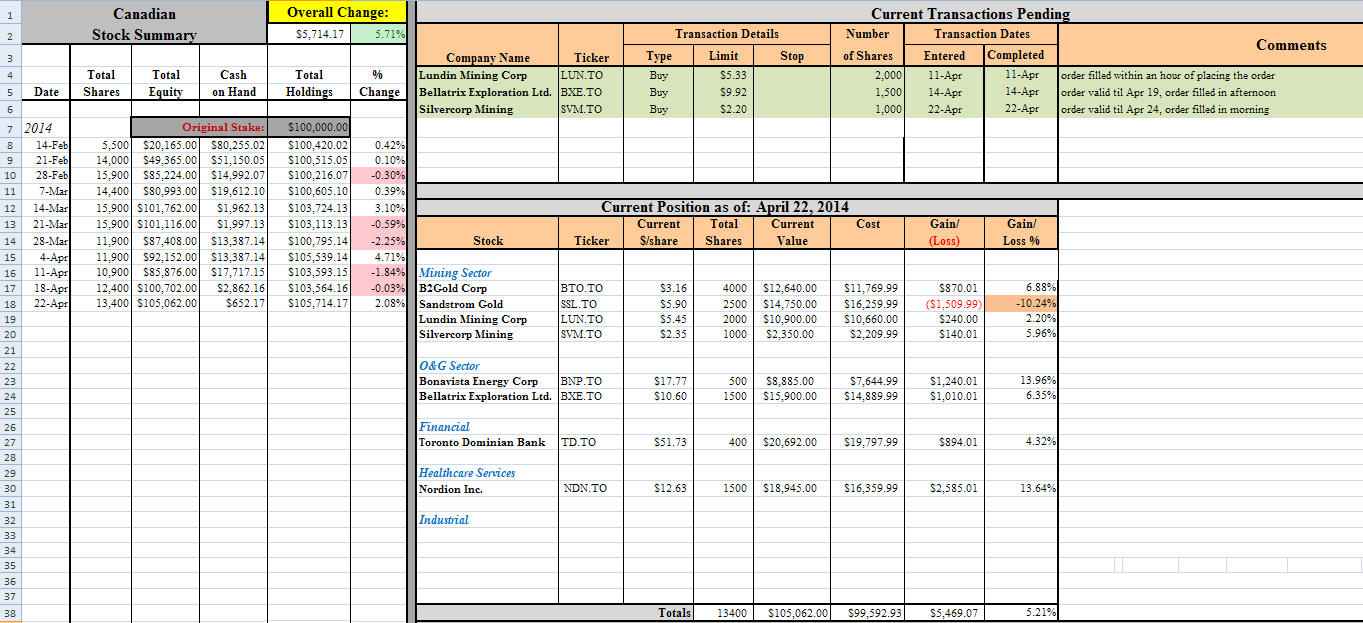The width and height of the screenshot is (1363, 623).
Task: Select the Sandstrom Gold stock name
Action: (461, 304)
